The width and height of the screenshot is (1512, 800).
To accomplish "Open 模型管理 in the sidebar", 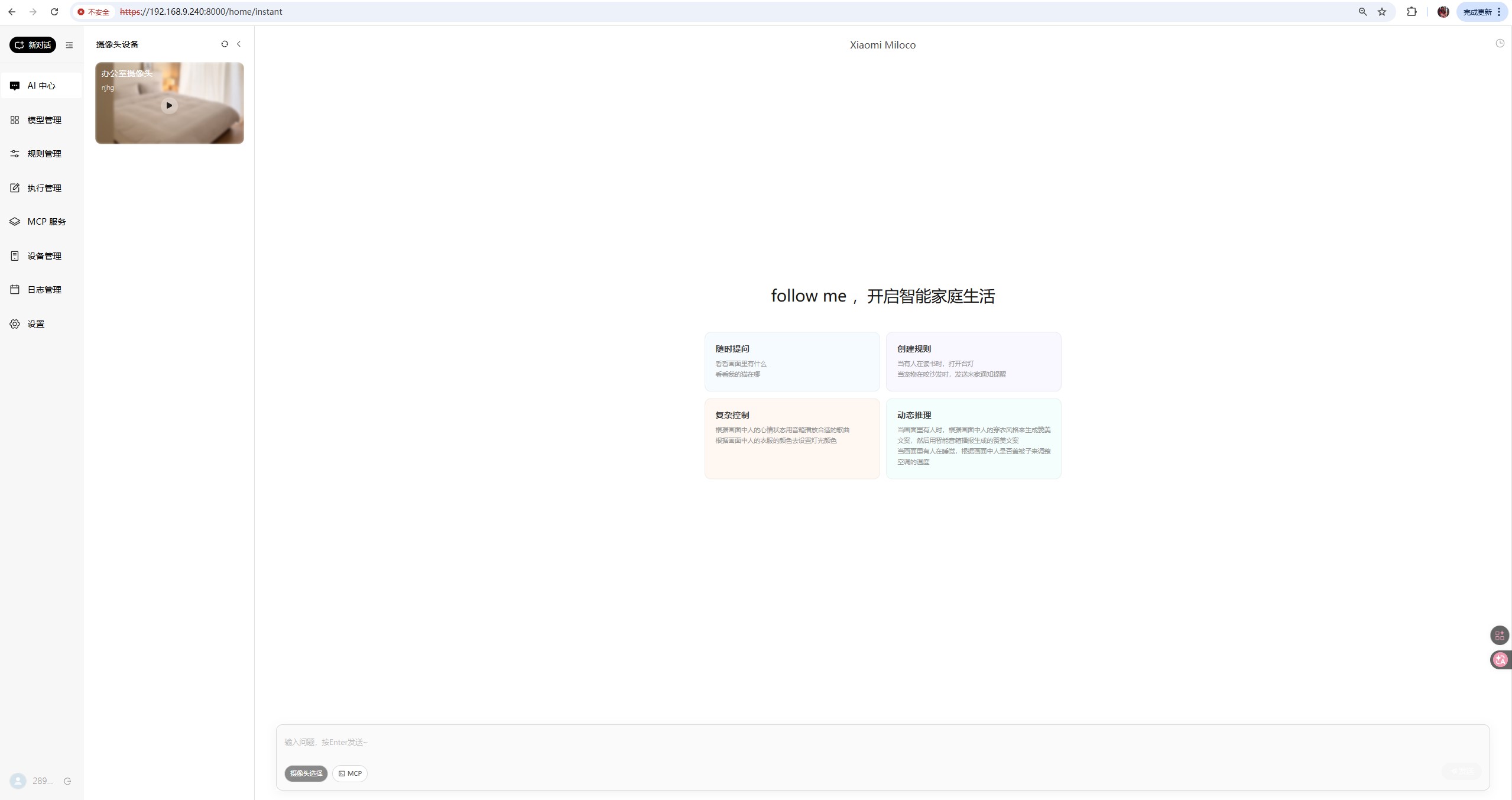I will (x=44, y=120).
